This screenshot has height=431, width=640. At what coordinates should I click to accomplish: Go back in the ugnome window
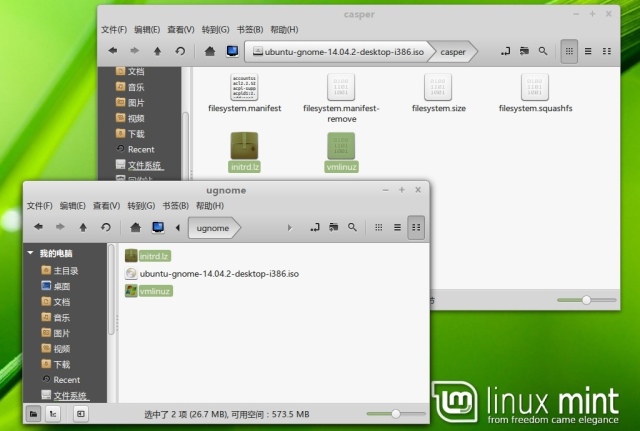tap(38, 227)
